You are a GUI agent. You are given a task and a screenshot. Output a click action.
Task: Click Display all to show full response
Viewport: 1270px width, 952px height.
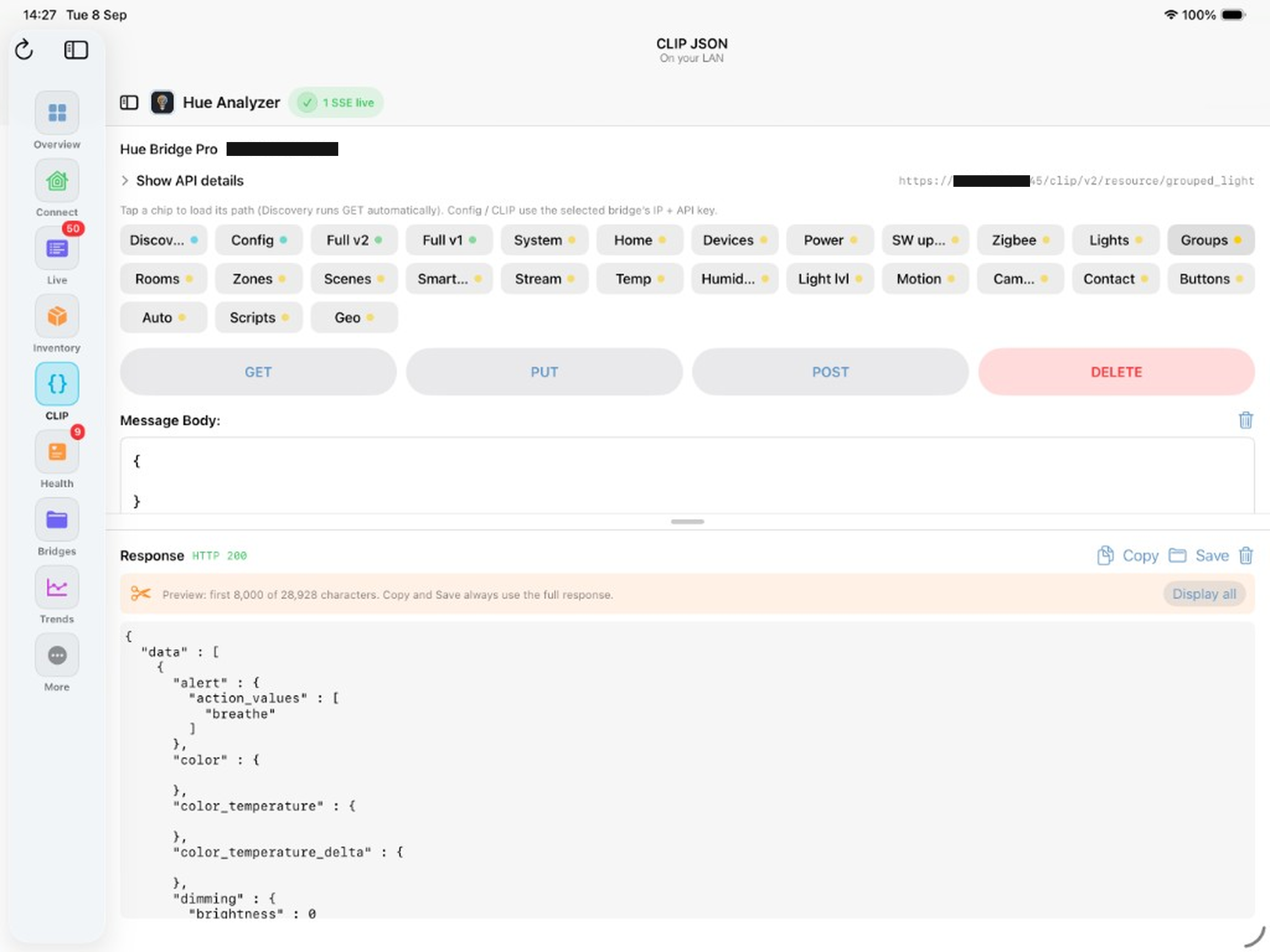click(1204, 594)
